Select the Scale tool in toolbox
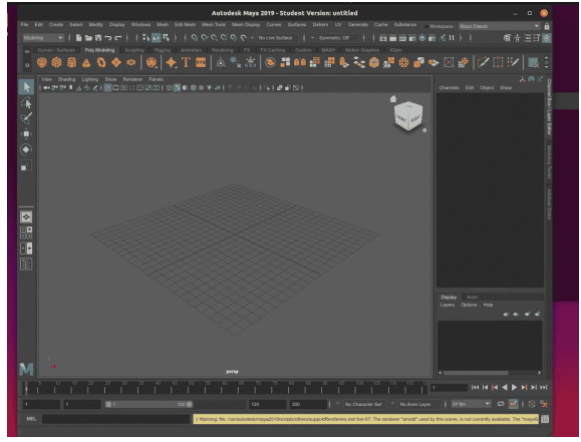This screenshot has height=442, width=581. (x=26, y=165)
